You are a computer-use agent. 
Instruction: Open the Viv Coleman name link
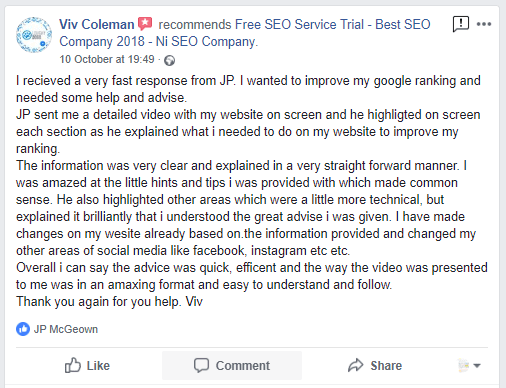click(x=97, y=24)
